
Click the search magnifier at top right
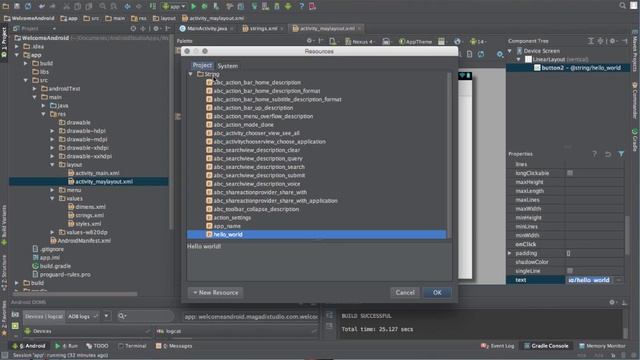coord(622,6)
